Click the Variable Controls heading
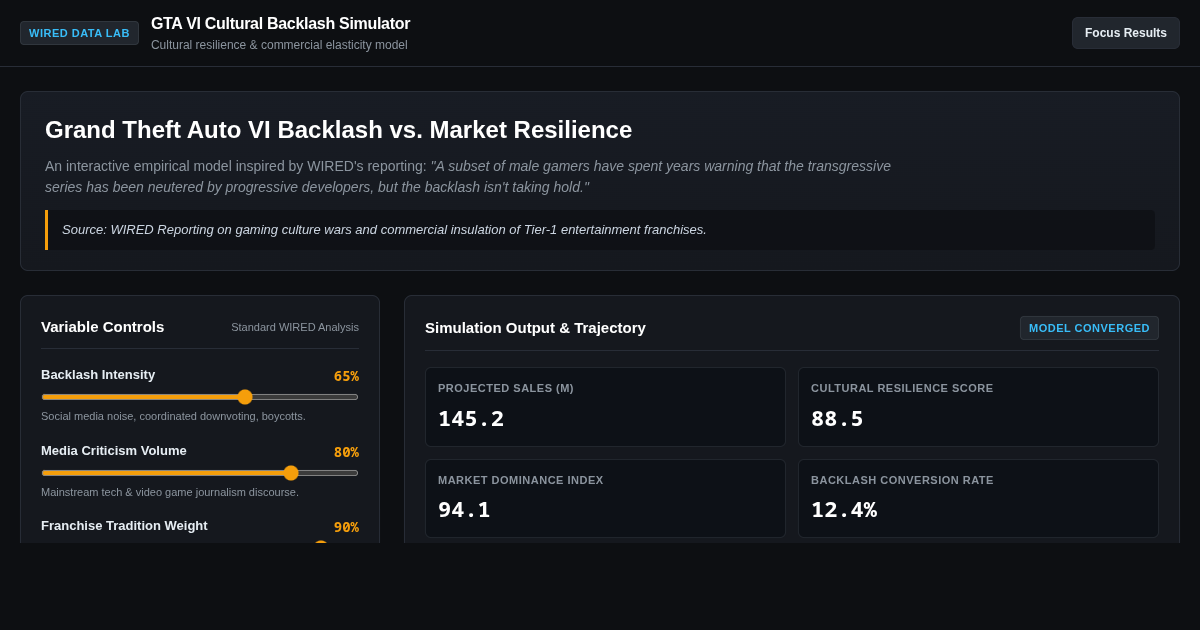 click(x=103, y=326)
